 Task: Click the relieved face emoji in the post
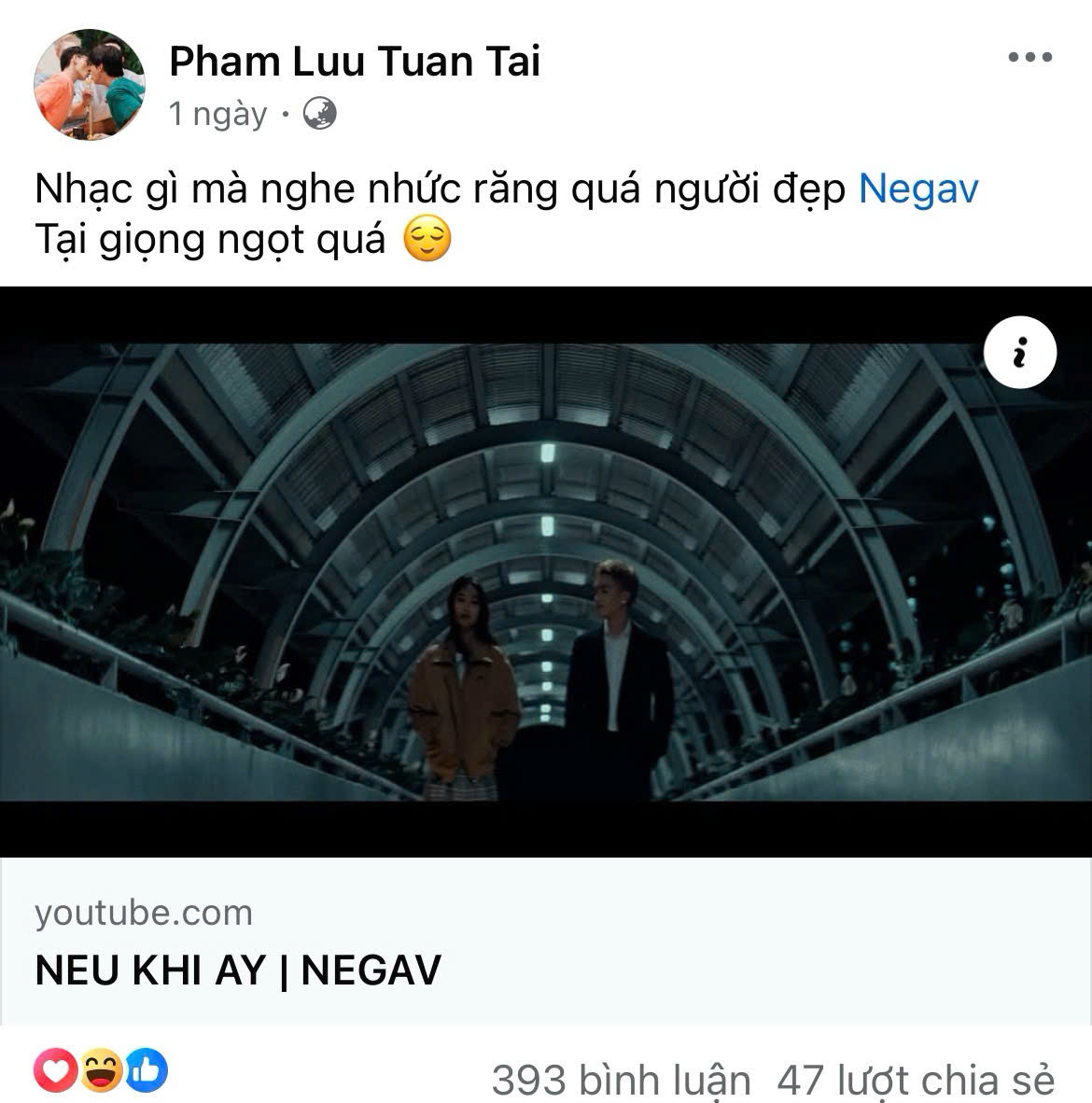[x=427, y=239]
